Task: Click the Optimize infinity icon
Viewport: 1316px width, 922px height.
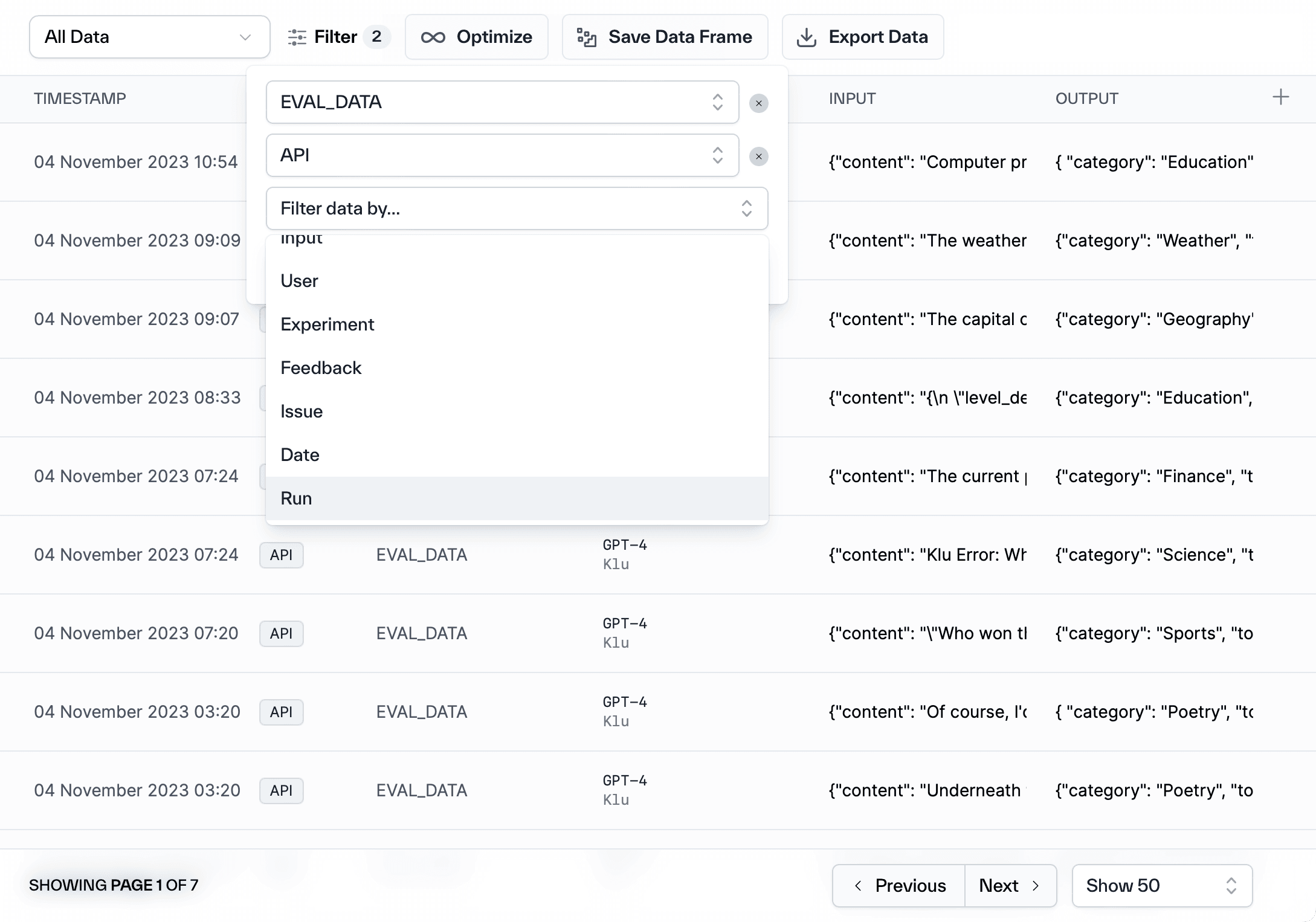Action: (x=433, y=37)
